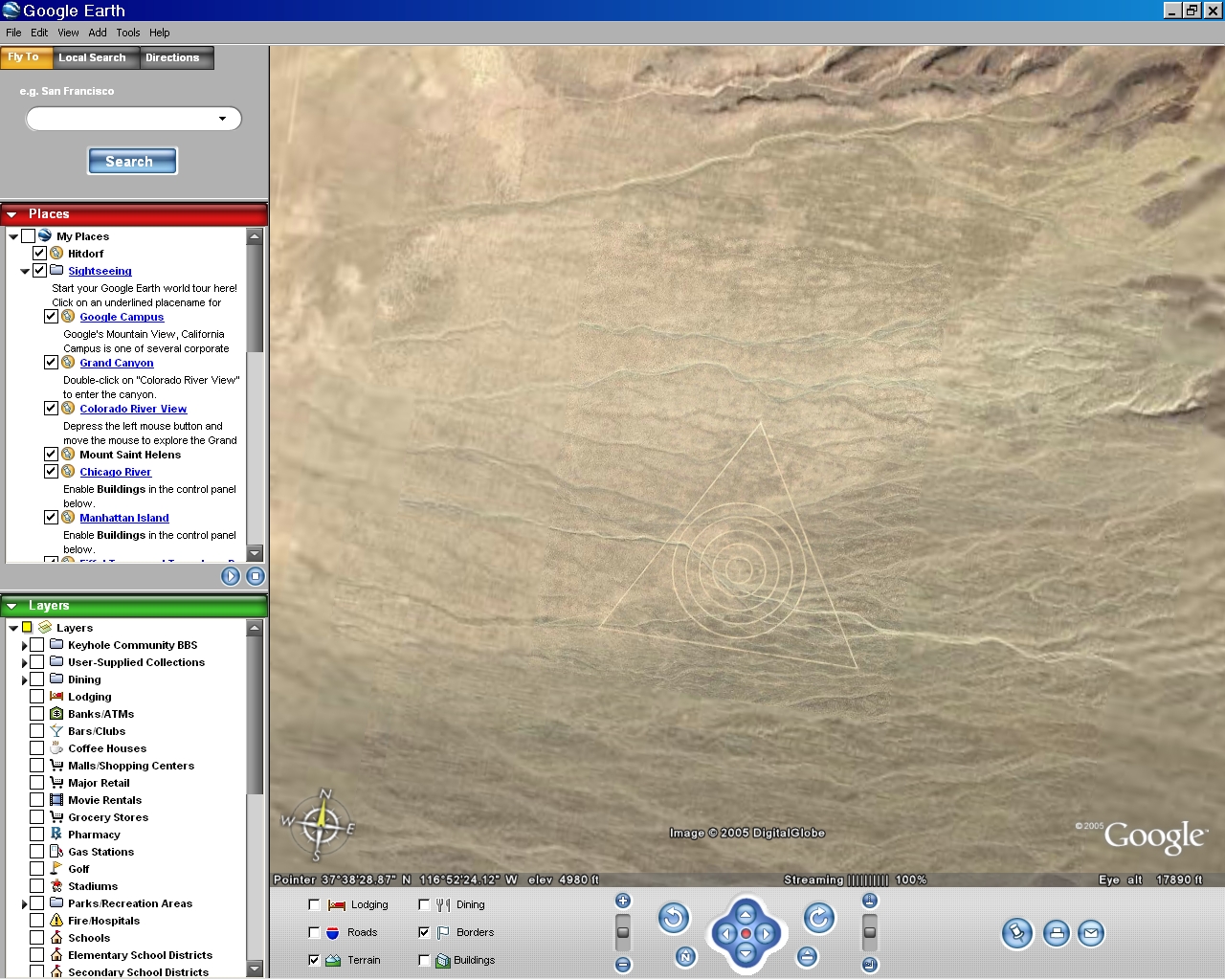This screenshot has height=980, width=1225.
Task: Uncheck the Grand Canyon checkbox
Action: click(x=51, y=363)
